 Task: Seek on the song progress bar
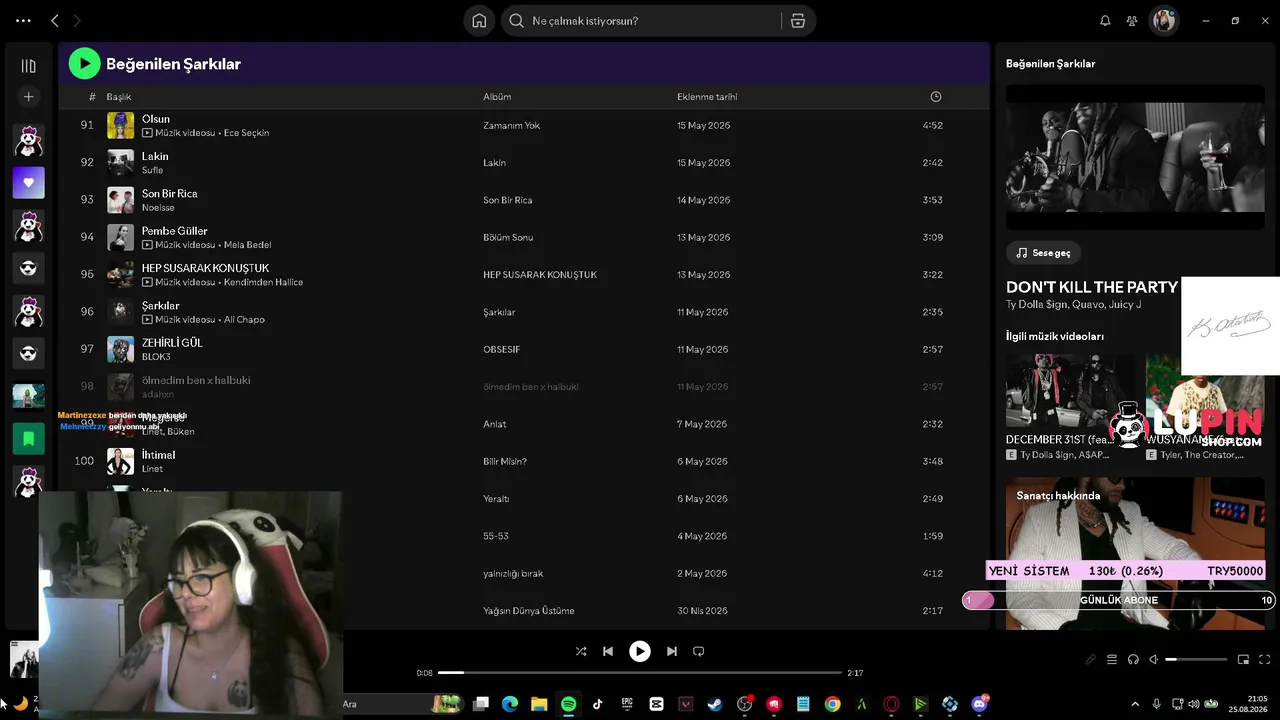pyautogui.click(x=640, y=673)
